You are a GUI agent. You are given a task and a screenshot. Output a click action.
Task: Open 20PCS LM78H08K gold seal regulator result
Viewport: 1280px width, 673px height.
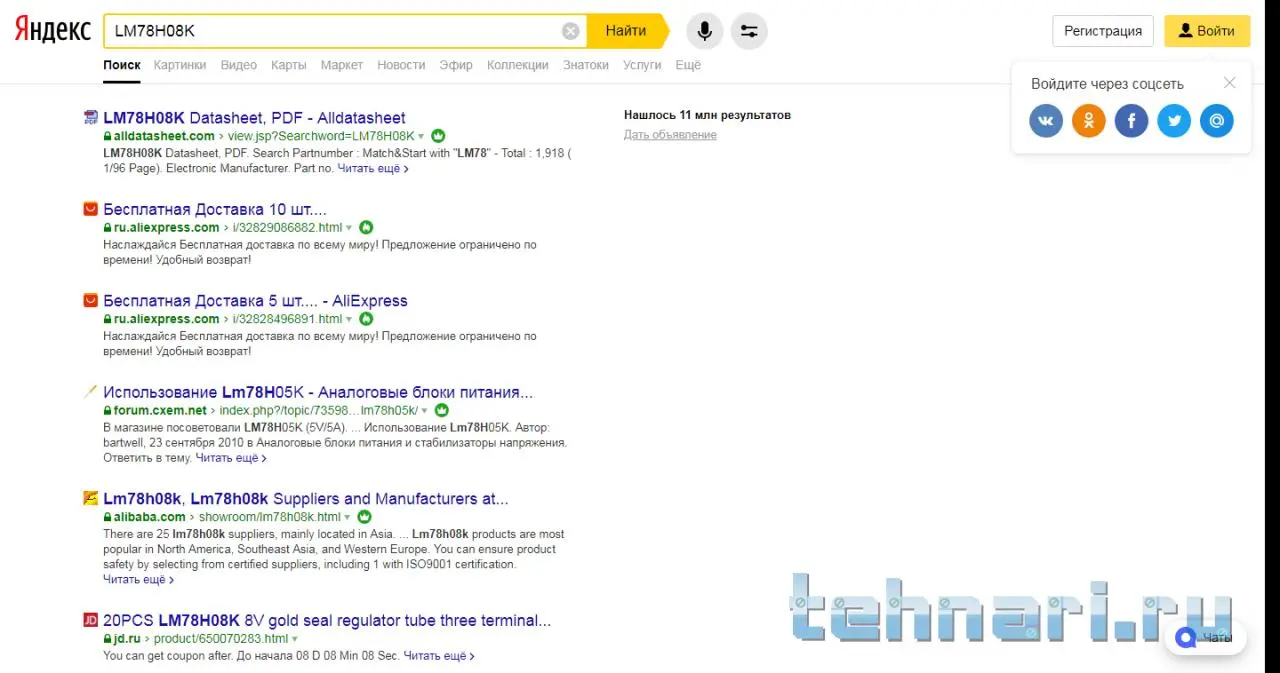327,620
